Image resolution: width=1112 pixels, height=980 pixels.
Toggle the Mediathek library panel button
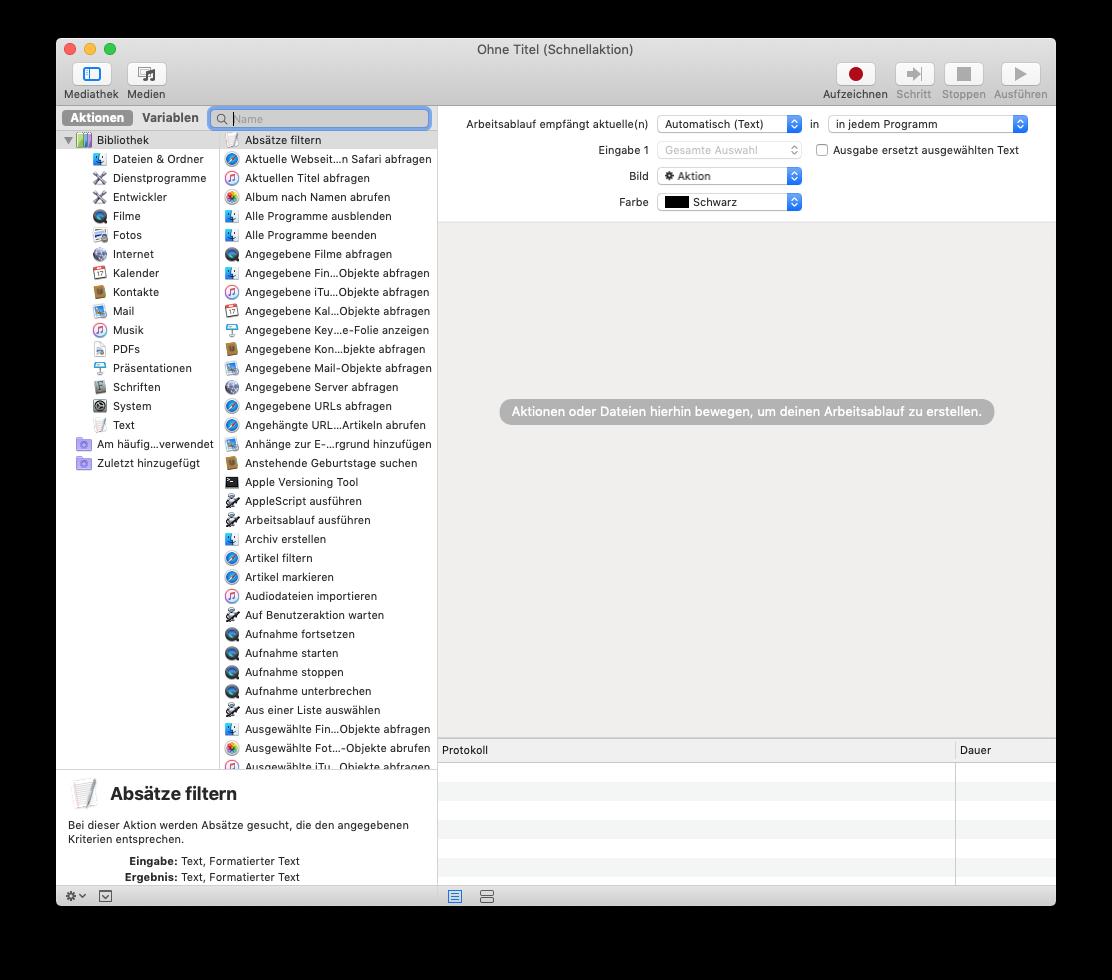point(91,74)
